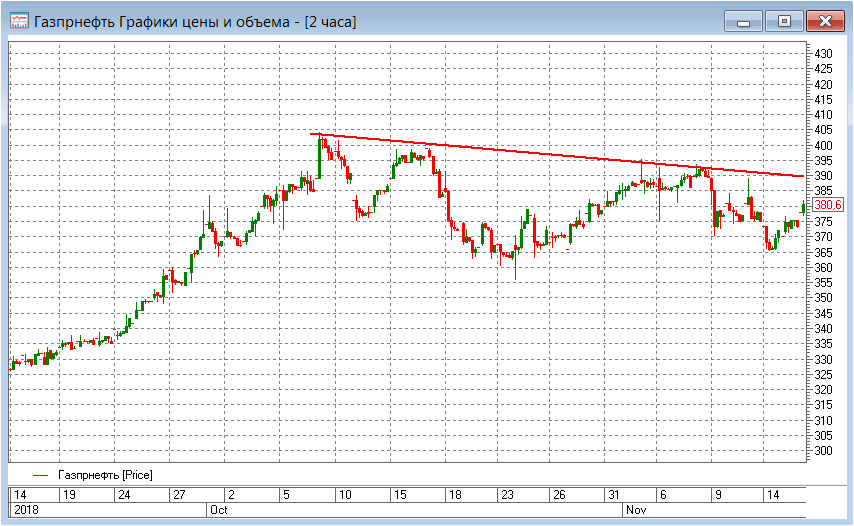Close the Газпрнефть chart window
This screenshot has height=526, width=854.
[x=824, y=20]
